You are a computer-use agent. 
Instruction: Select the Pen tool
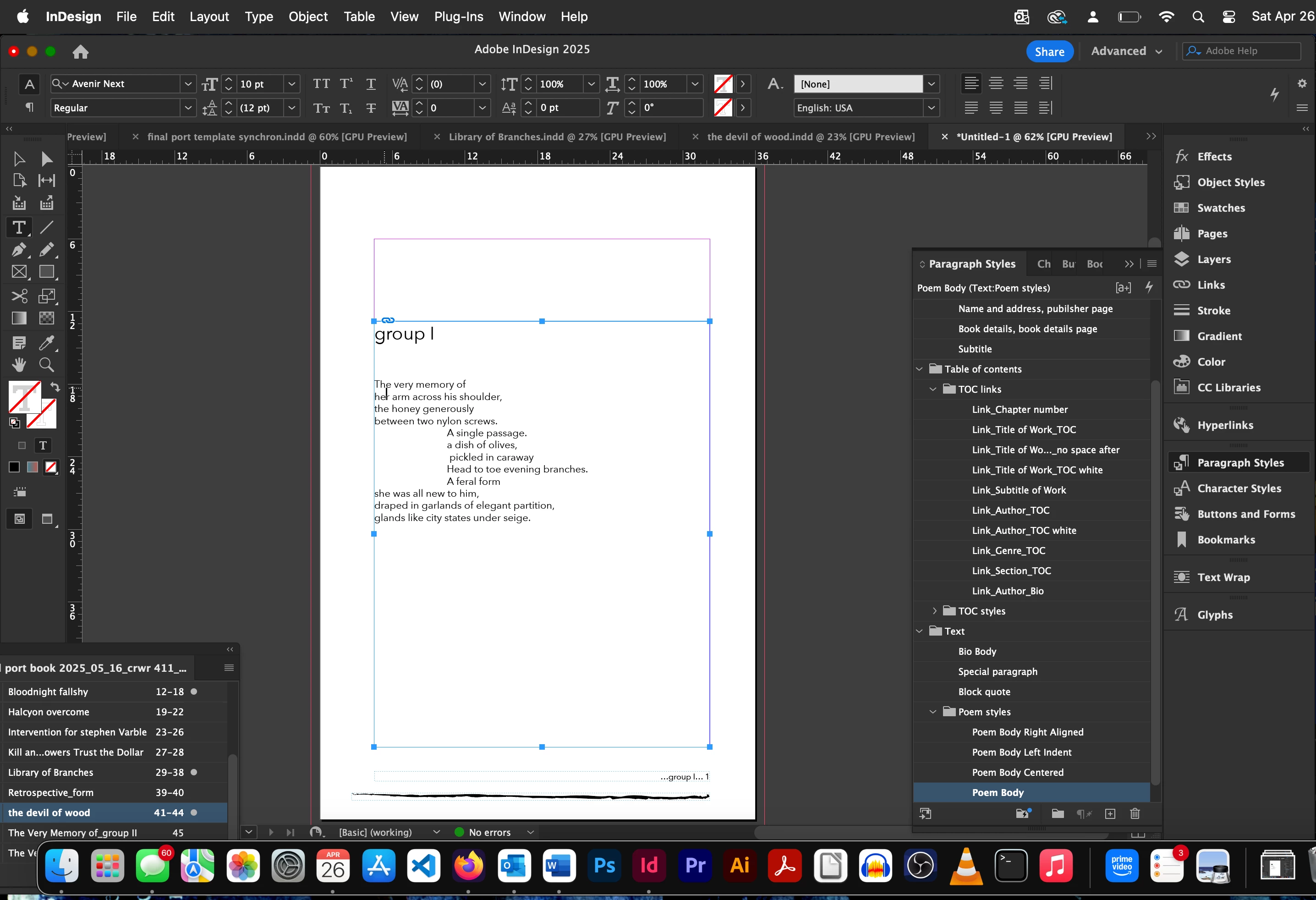[x=19, y=250]
